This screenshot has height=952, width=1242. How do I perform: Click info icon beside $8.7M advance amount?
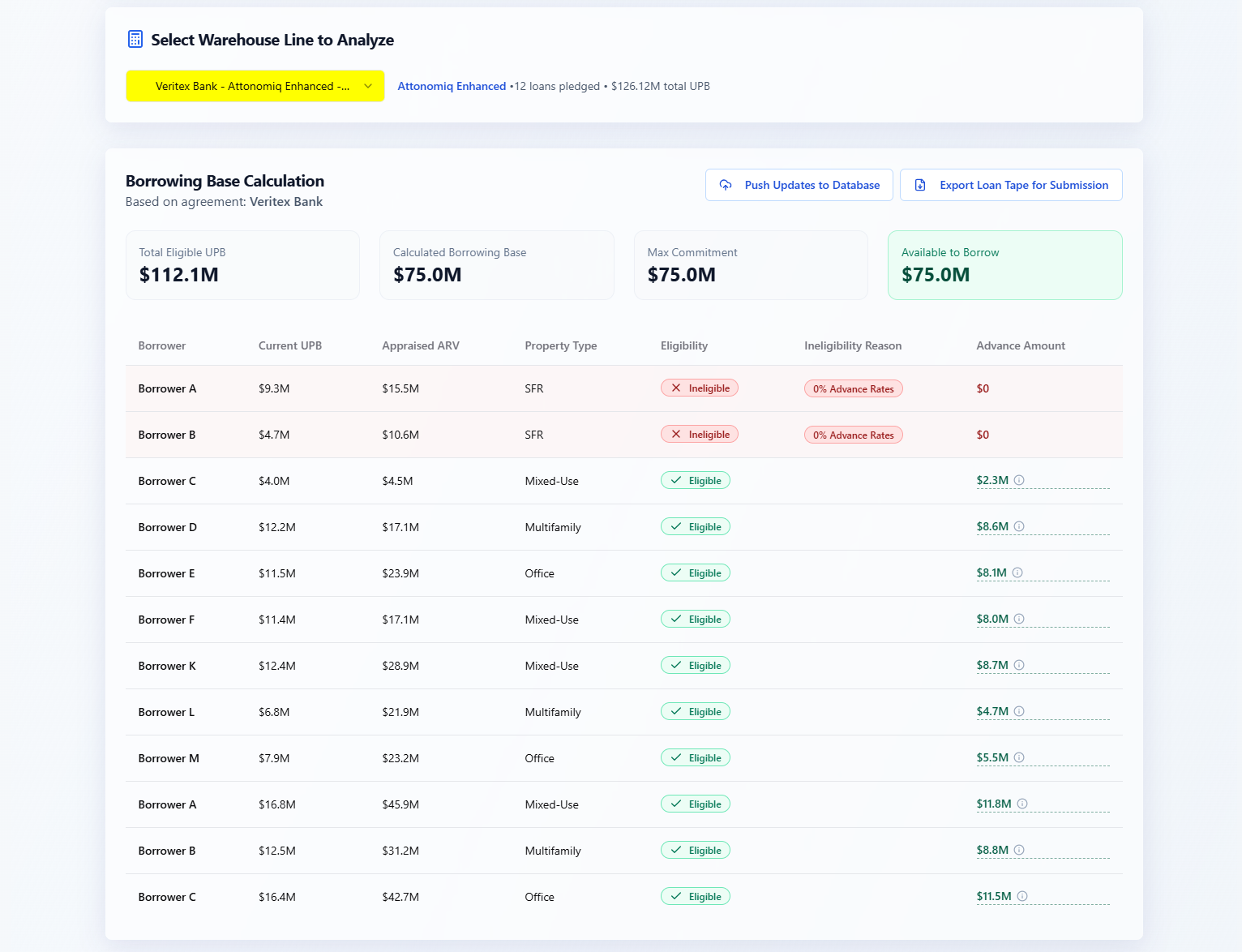point(1019,665)
